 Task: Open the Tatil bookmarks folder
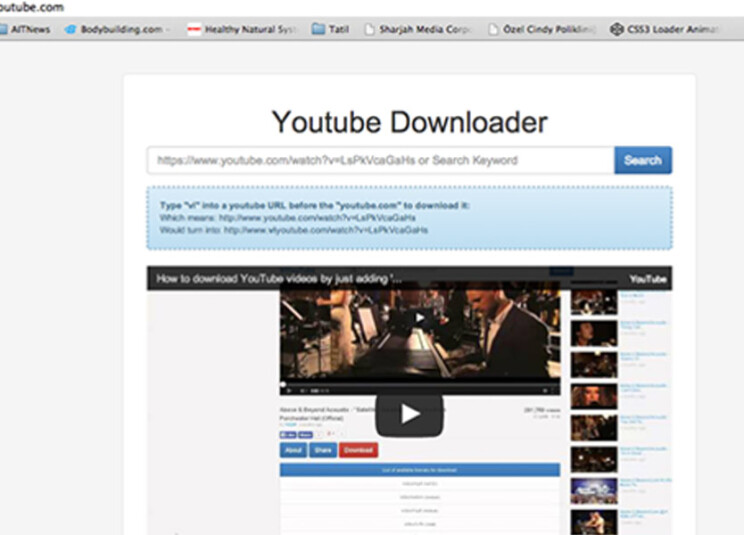(x=331, y=30)
